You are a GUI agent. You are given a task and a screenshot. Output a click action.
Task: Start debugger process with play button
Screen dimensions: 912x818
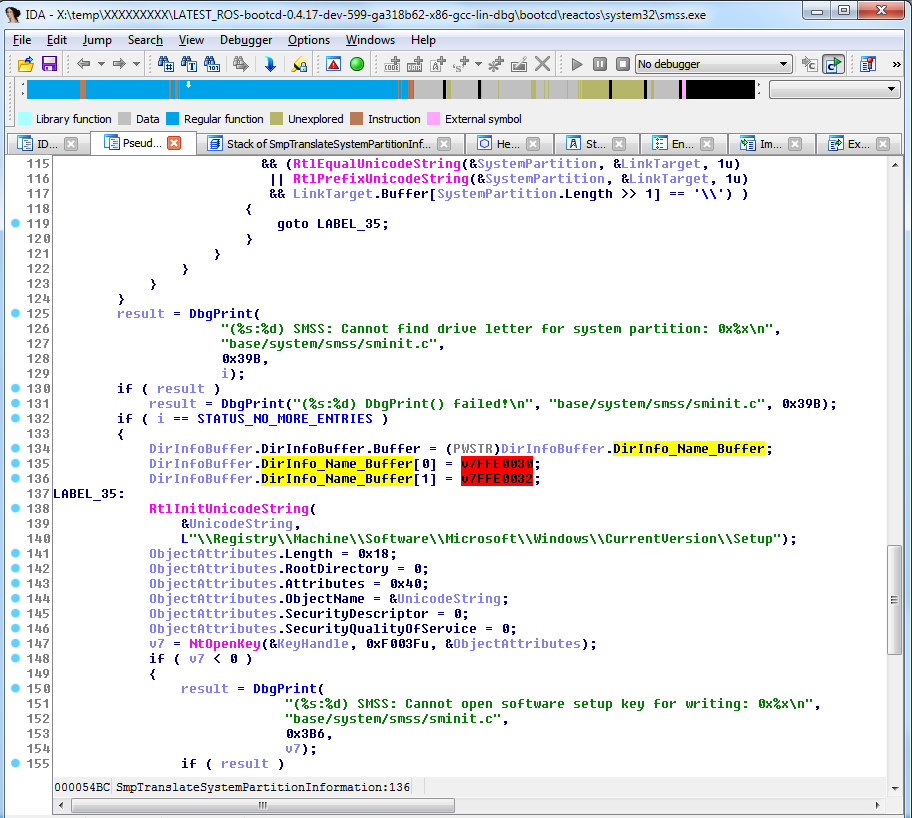click(577, 64)
